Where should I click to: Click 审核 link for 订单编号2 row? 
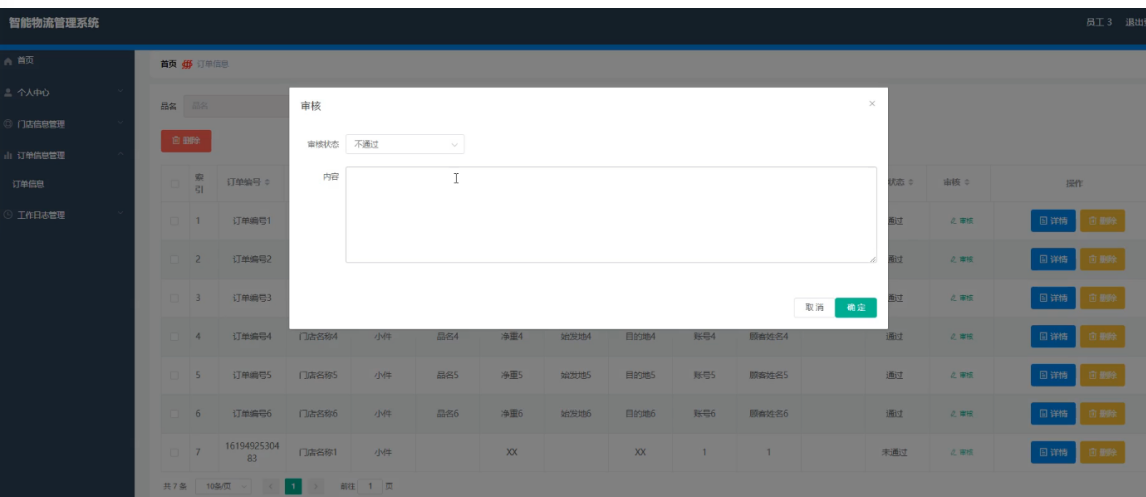click(962, 259)
